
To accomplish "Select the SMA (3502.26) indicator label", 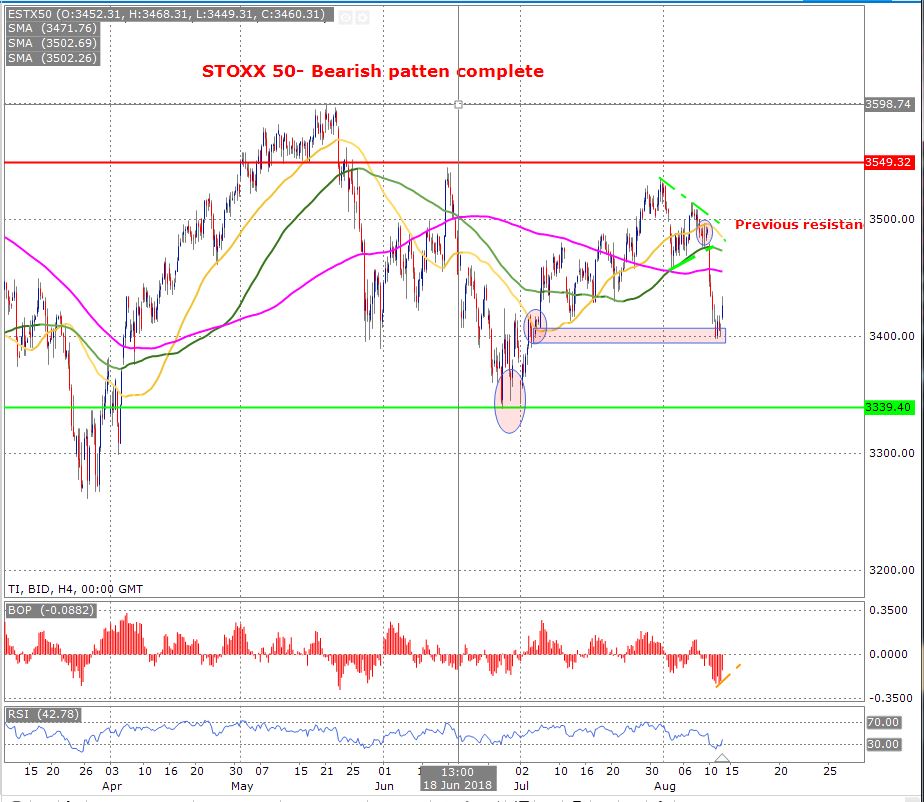I will pyautogui.click(x=52, y=58).
